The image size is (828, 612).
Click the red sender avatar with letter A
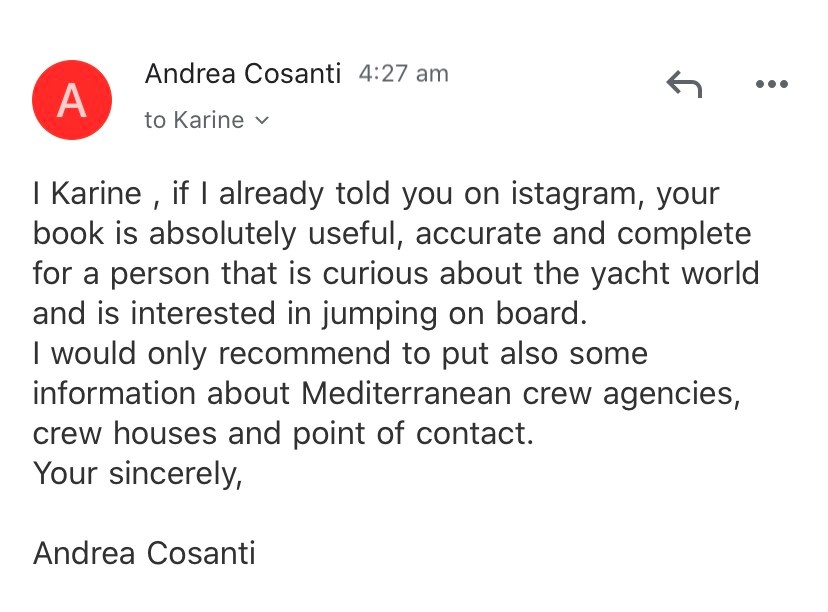[71, 101]
